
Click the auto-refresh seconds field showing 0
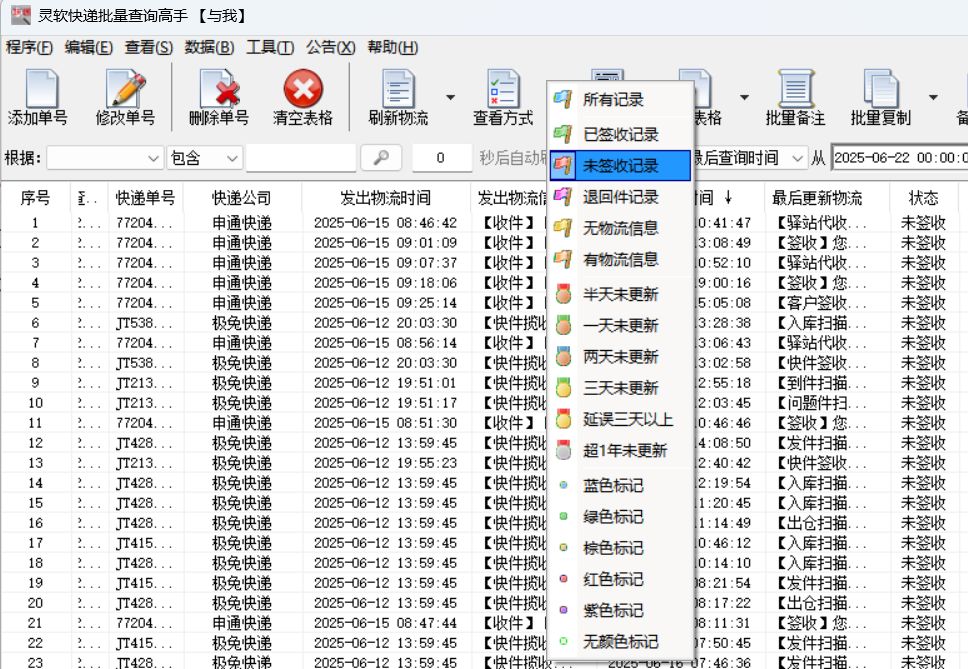(441, 158)
